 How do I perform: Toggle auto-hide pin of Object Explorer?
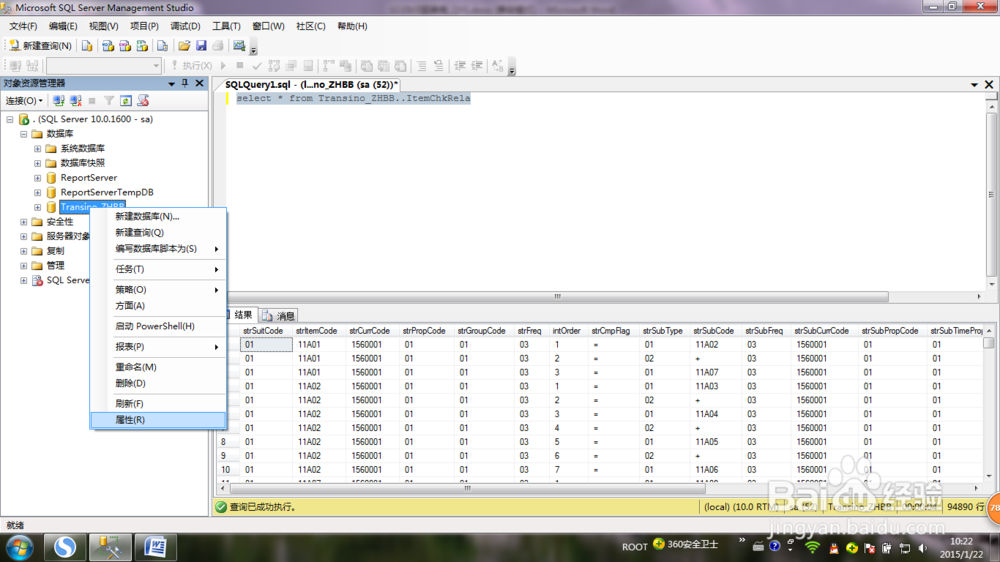[185, 84]
